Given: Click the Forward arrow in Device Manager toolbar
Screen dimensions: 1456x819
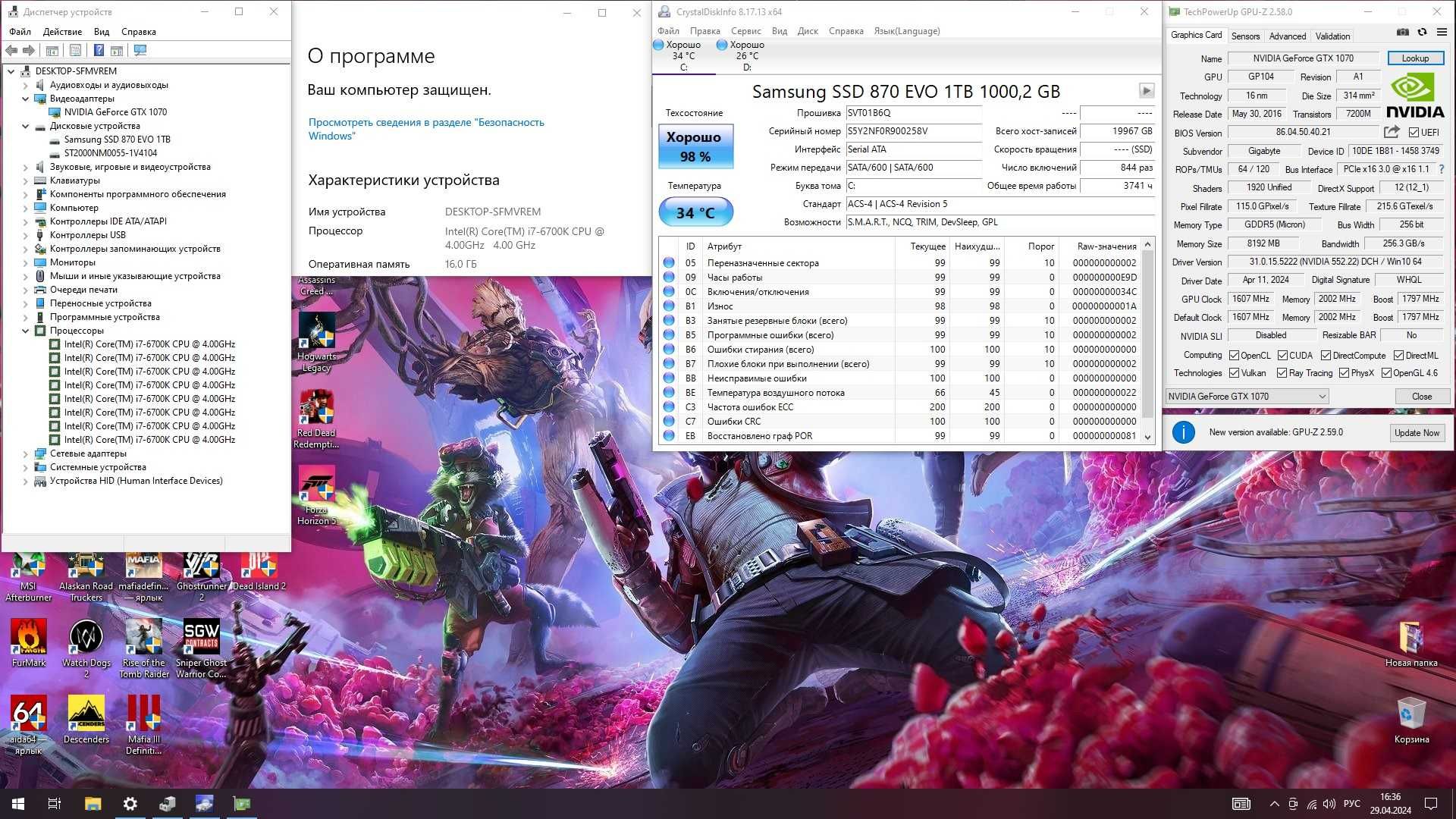Looking at the screenshot, I should 29,50.
